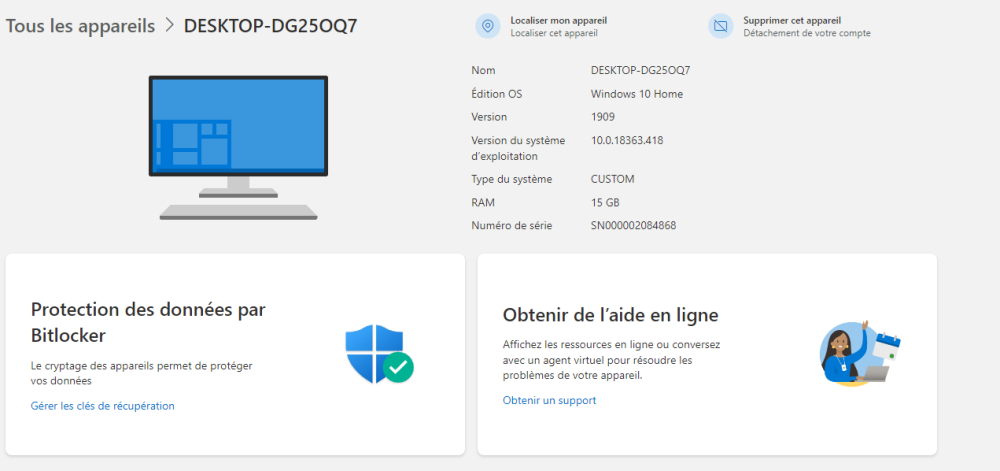Click the Bitlocker shield checkmark icon

tap(379, 354)
